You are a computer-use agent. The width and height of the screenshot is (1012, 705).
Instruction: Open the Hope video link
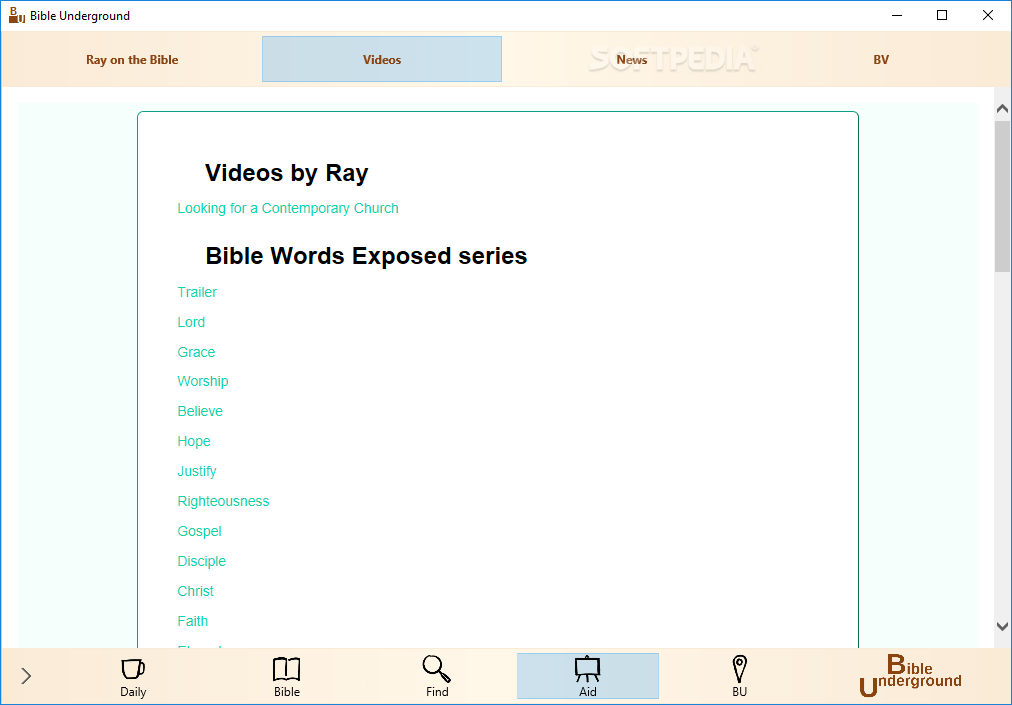point(194,442)
